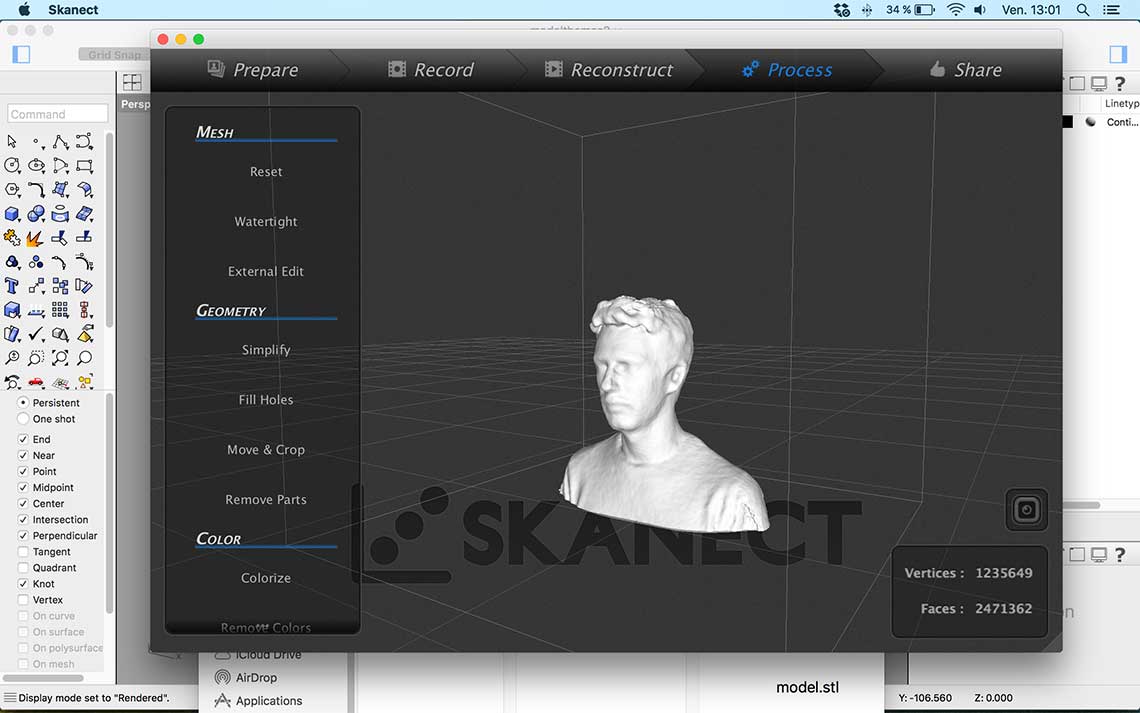Select the Fillet curves tool

point(36,190)
